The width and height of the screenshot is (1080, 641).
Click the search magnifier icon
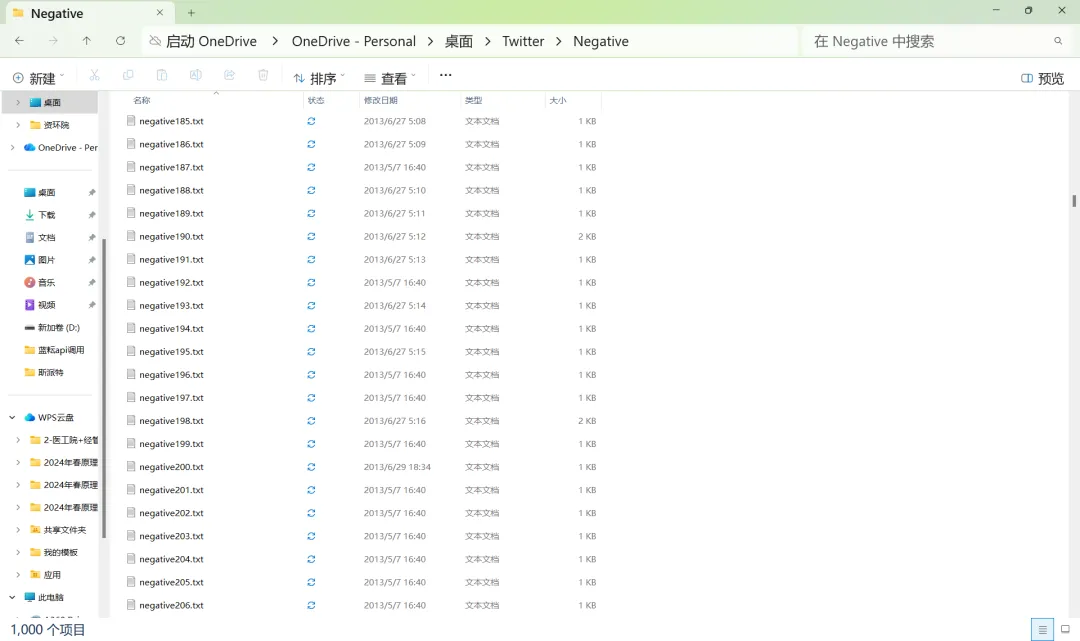tap(1058, 41)
